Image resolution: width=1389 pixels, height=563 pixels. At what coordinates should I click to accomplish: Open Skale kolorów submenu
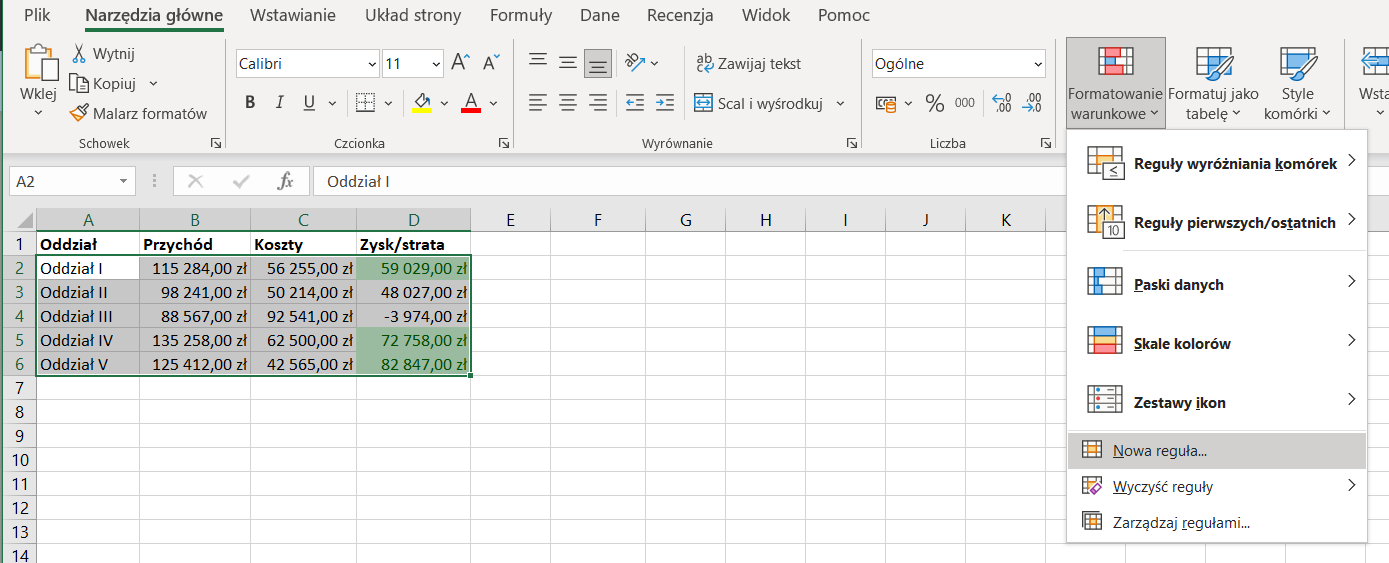(1216, 343)
